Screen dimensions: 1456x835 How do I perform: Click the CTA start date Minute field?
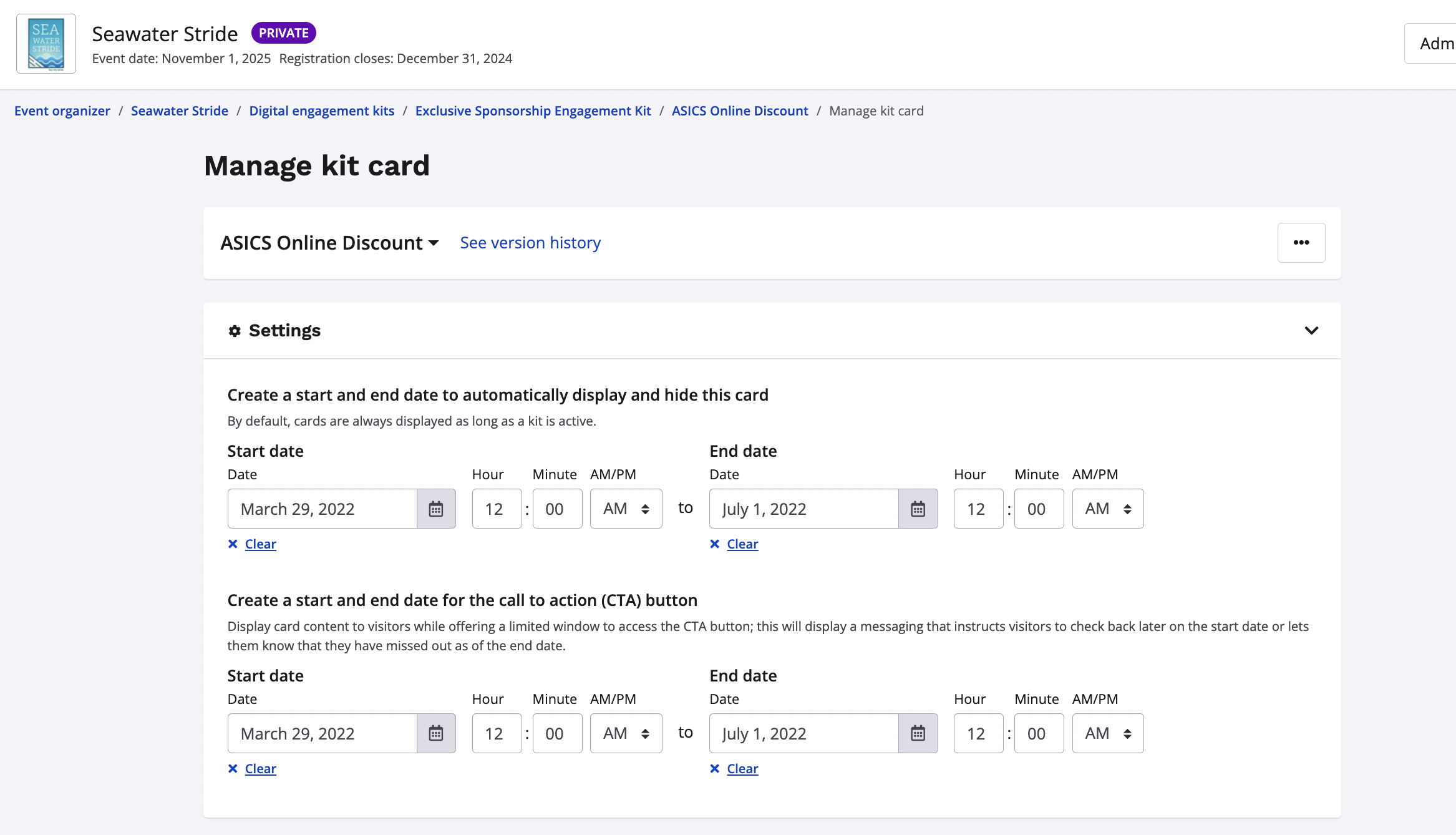click(x=556, y=733)
